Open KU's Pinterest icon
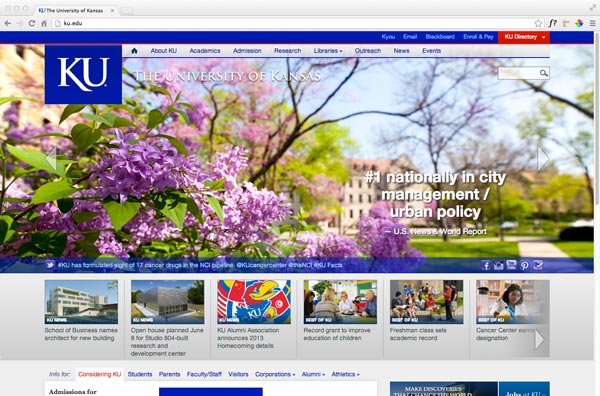The image size is (600, 396). click(525, 265)
